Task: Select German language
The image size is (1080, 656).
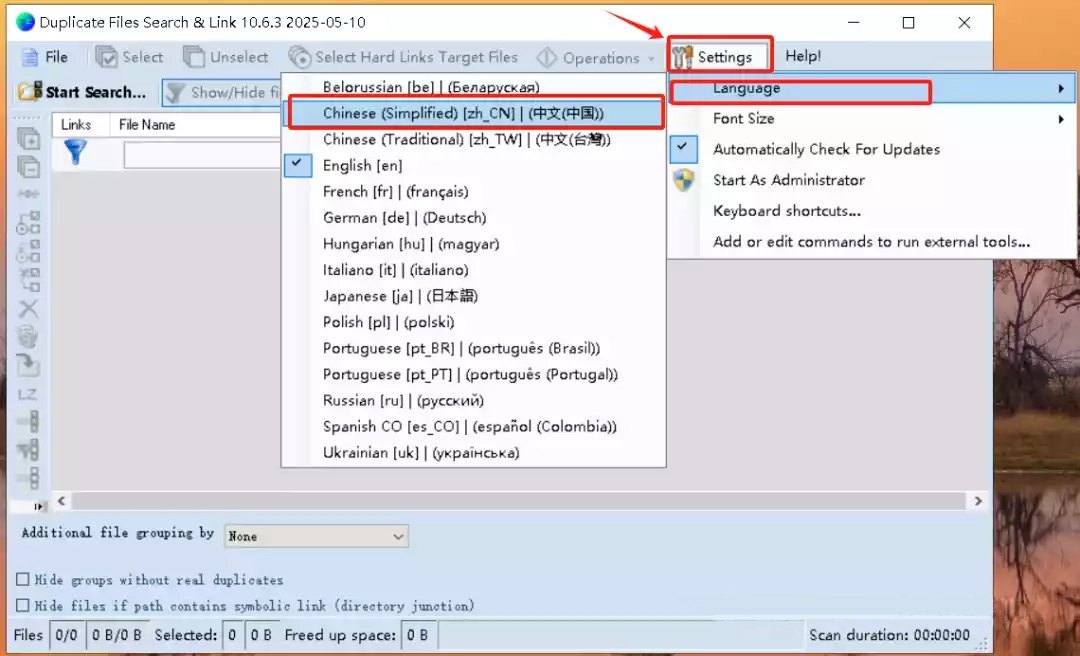Action: (x=474, y=218)
